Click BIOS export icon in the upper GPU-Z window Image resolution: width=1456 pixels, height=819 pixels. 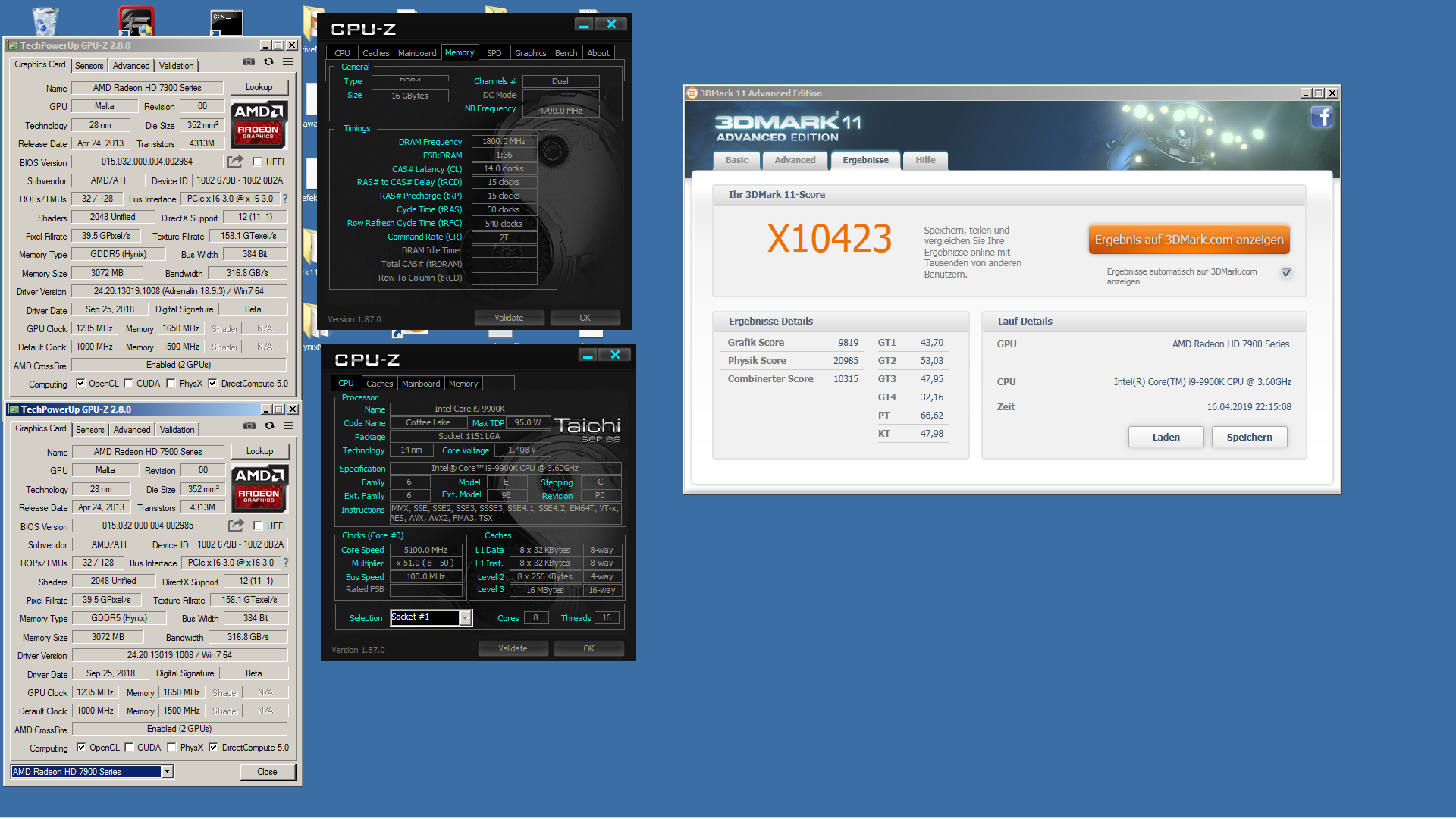236,162
